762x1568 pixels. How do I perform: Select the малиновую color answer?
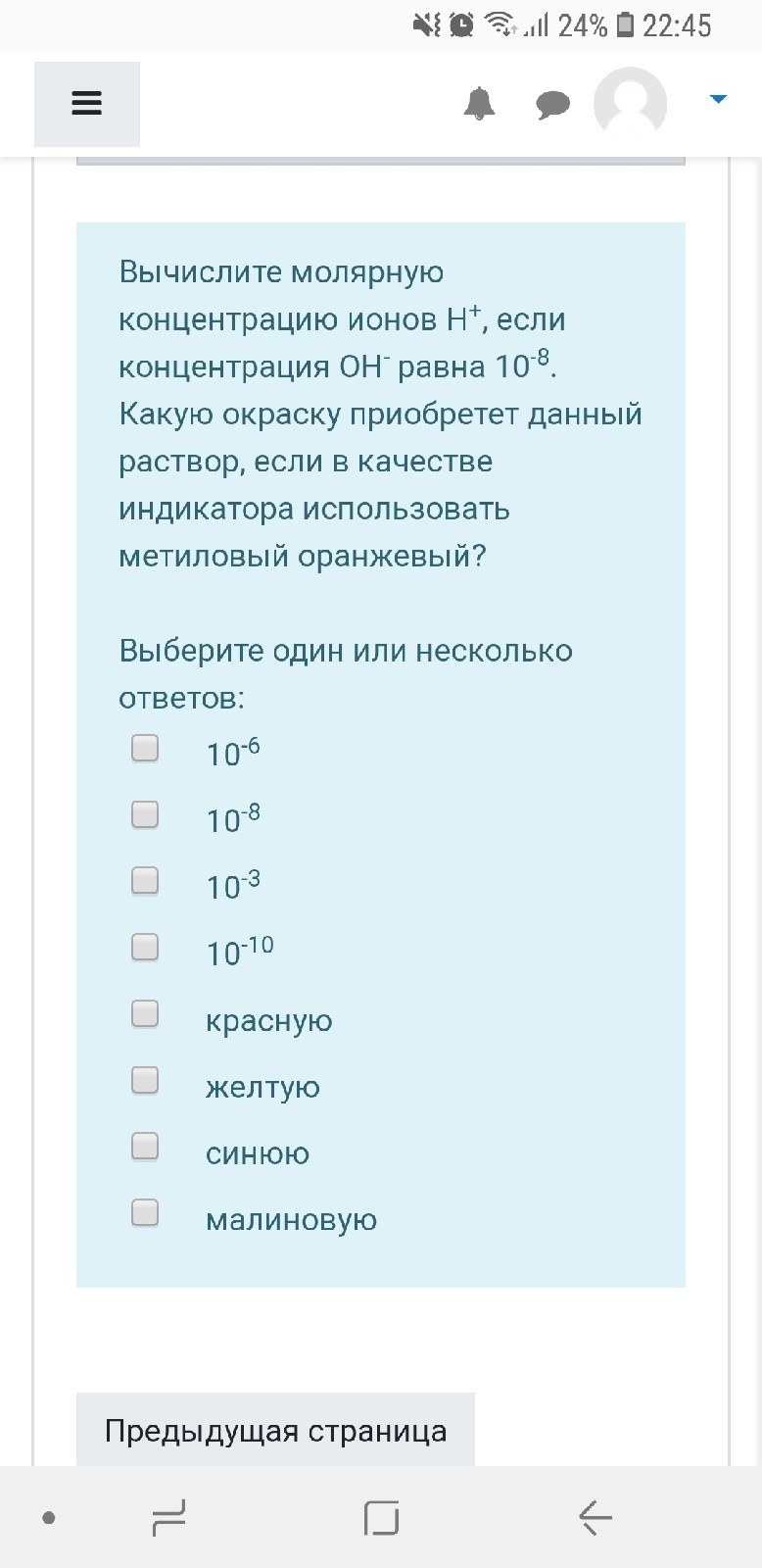144,1213
